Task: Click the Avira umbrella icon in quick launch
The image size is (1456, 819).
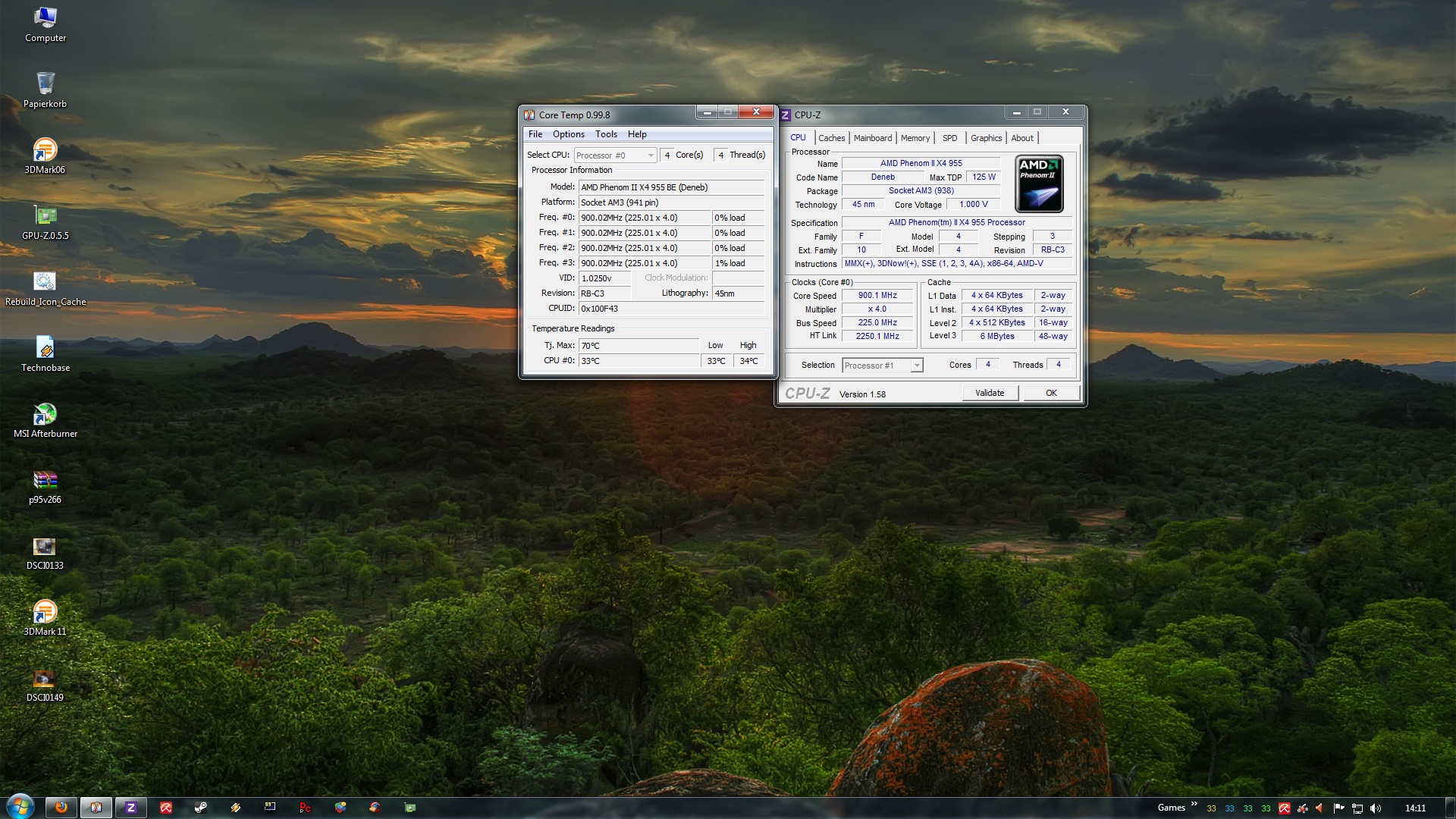Action: [x=166, y=808]
